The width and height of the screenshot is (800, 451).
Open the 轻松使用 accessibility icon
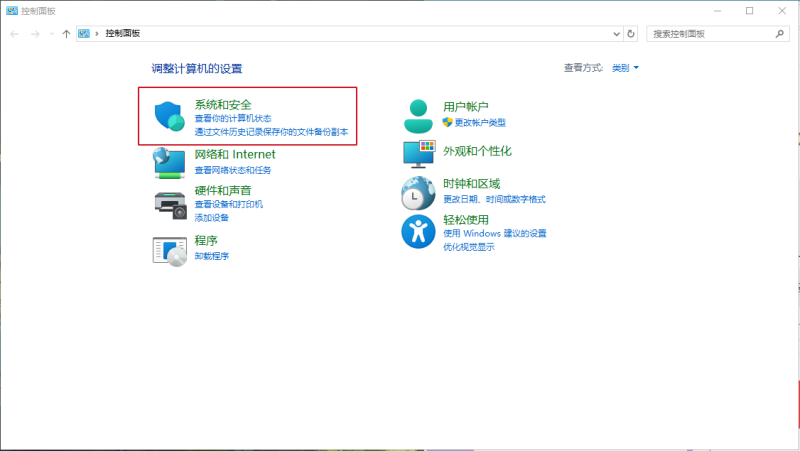pos(418,232)
